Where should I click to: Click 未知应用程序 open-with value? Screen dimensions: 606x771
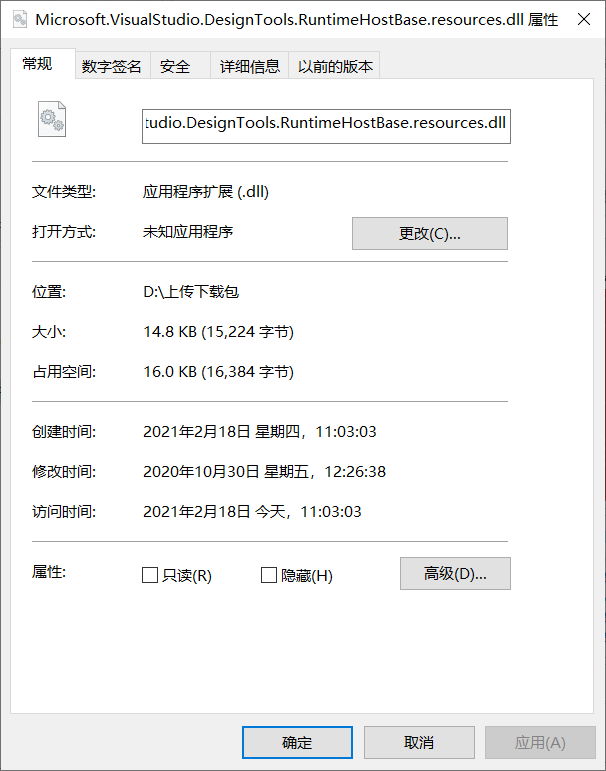(x=188, y=232)
